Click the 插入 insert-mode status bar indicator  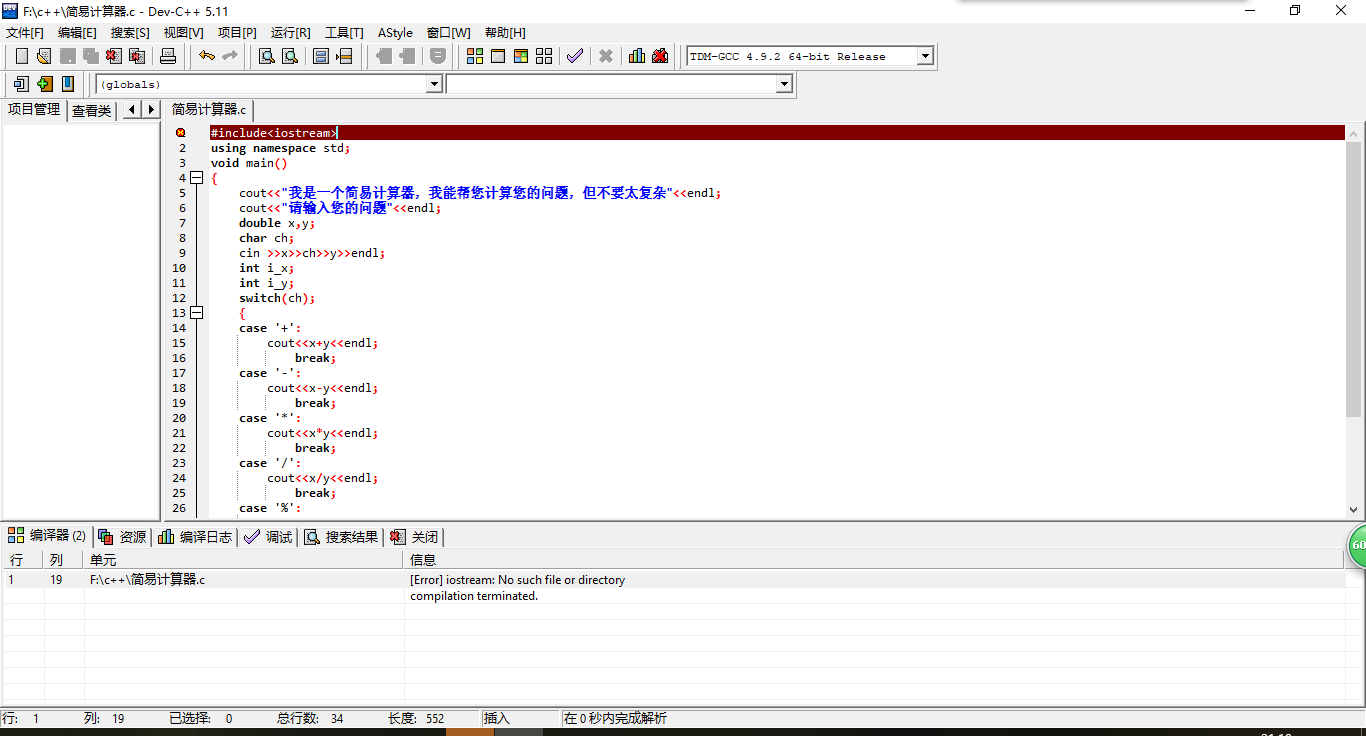(497, 718)
